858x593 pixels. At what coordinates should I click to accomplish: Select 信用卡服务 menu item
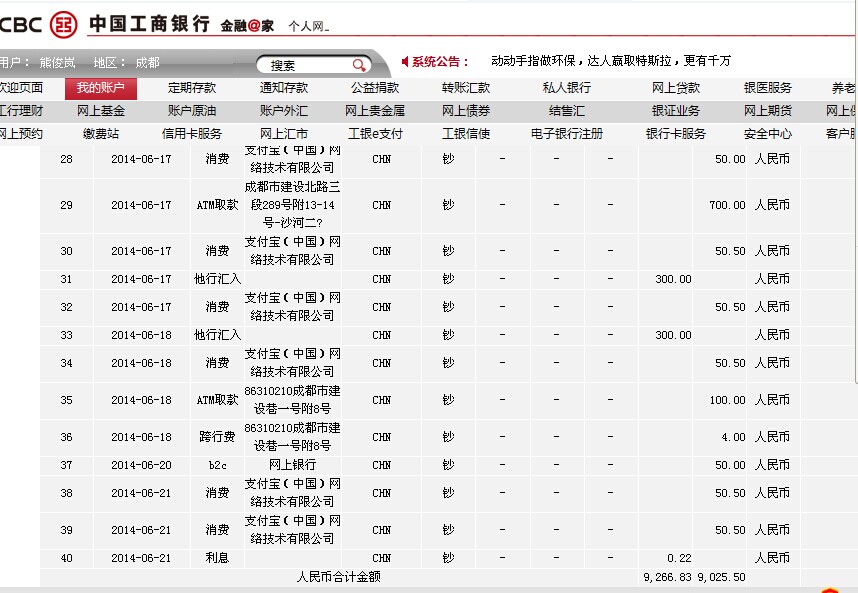pos(192,134)
